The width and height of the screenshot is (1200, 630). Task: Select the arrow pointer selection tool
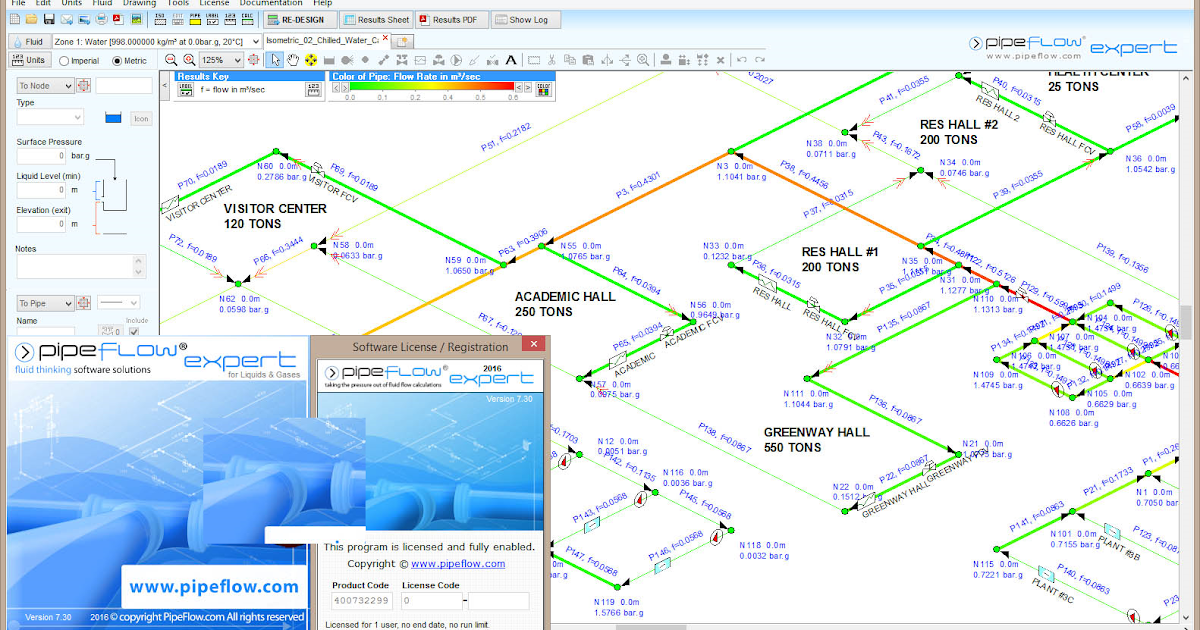275,60
